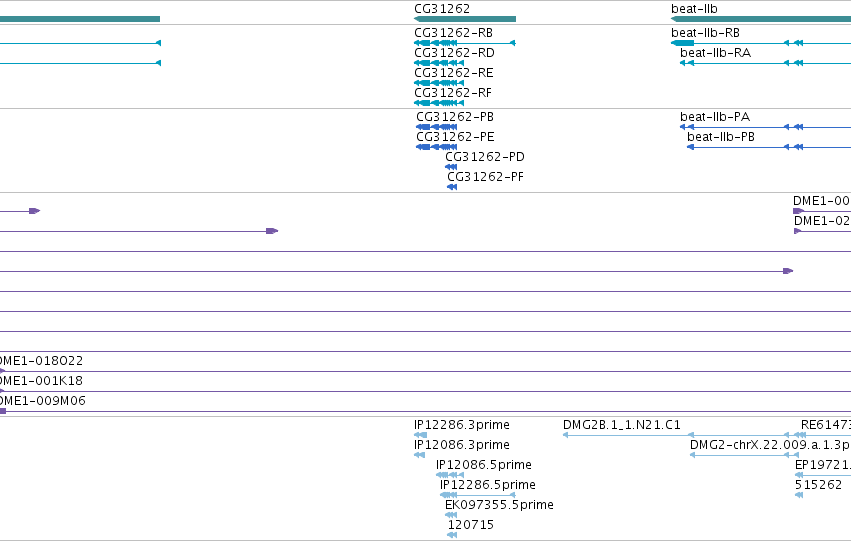This screenshot has width=851, height=541.
Task: Select the CG31262-RD transcript glyph
Action: [439, 63]
